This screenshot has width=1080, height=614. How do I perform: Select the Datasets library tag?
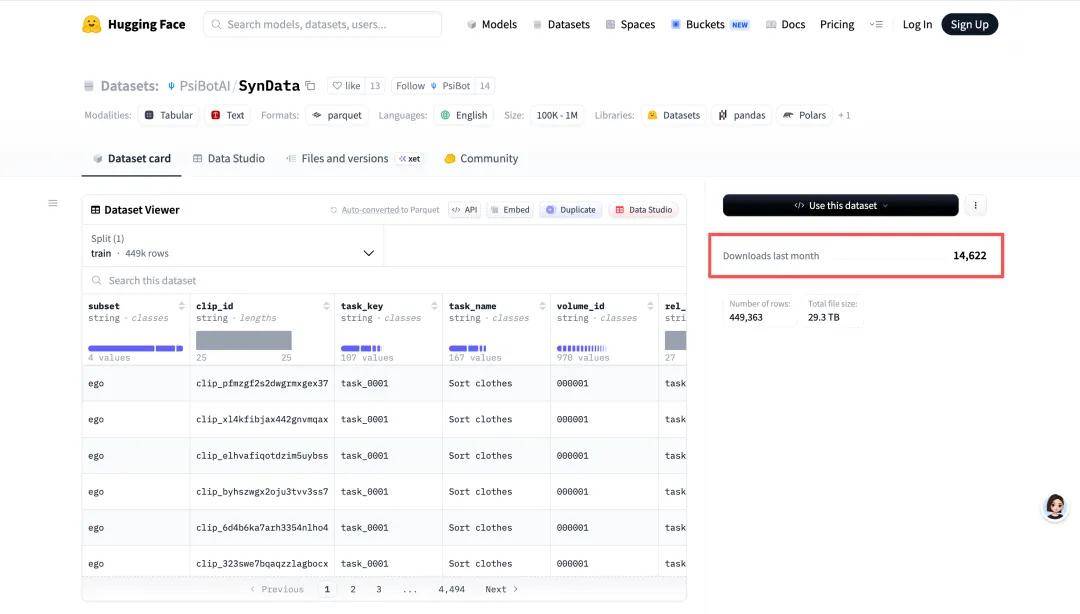click(x=674, y=115)
